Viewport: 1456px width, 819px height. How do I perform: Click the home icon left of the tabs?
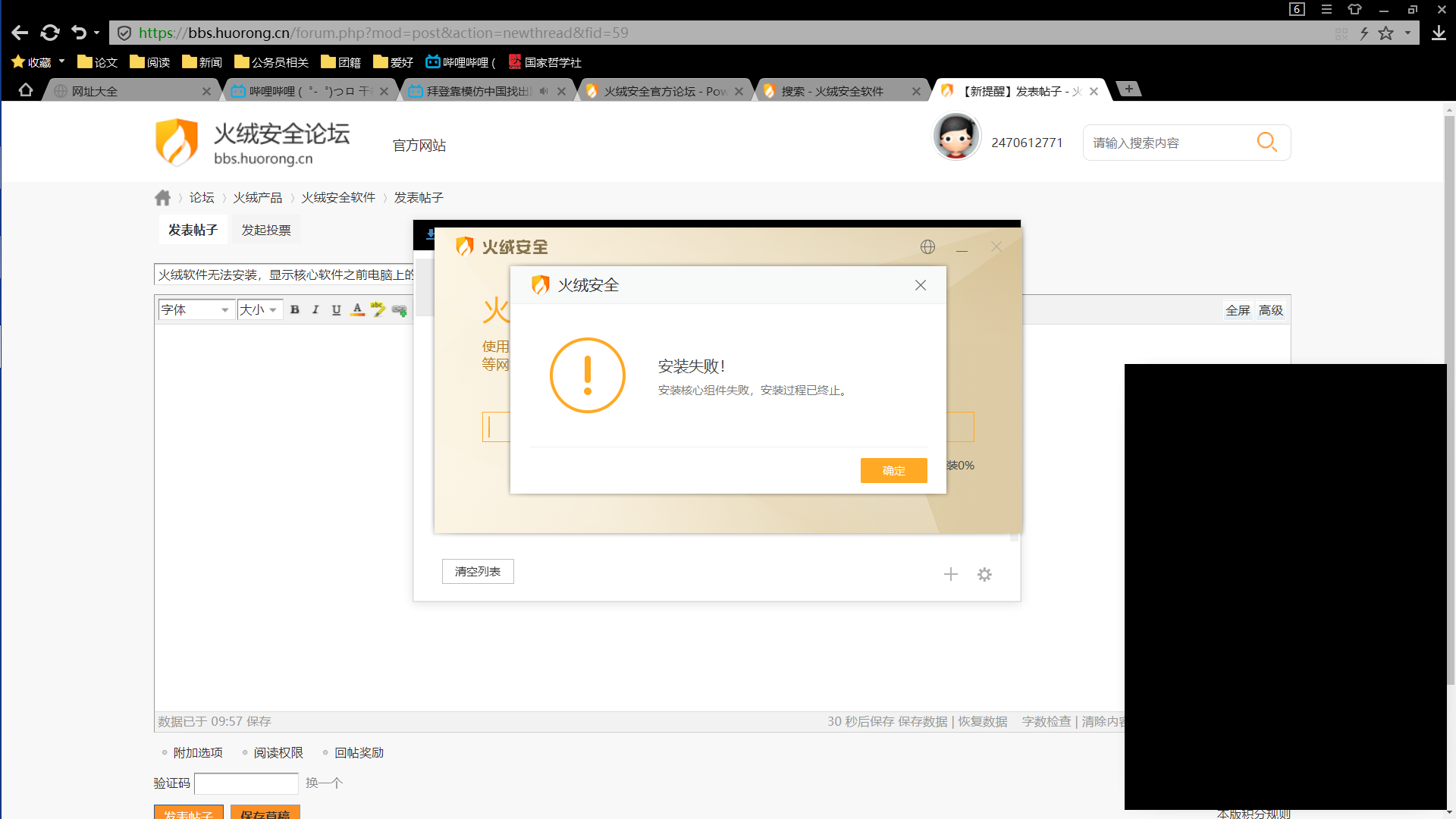point(26,90)
